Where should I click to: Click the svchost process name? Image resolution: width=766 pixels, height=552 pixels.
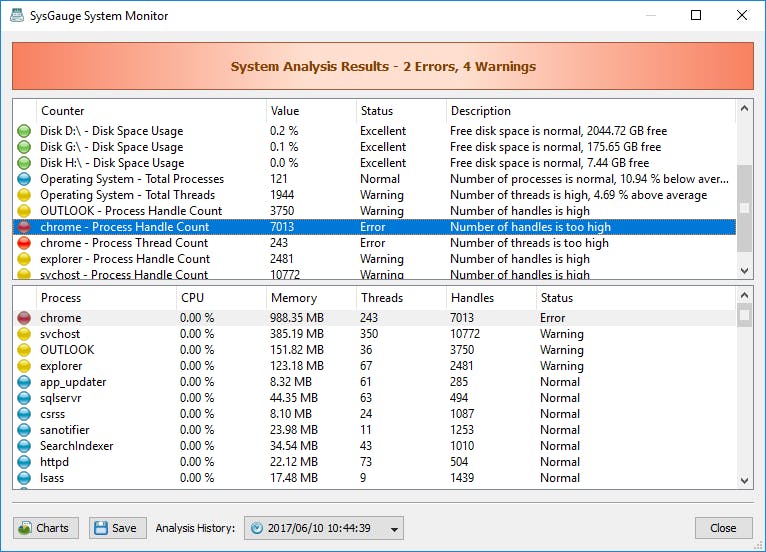[x=60, y=334]
